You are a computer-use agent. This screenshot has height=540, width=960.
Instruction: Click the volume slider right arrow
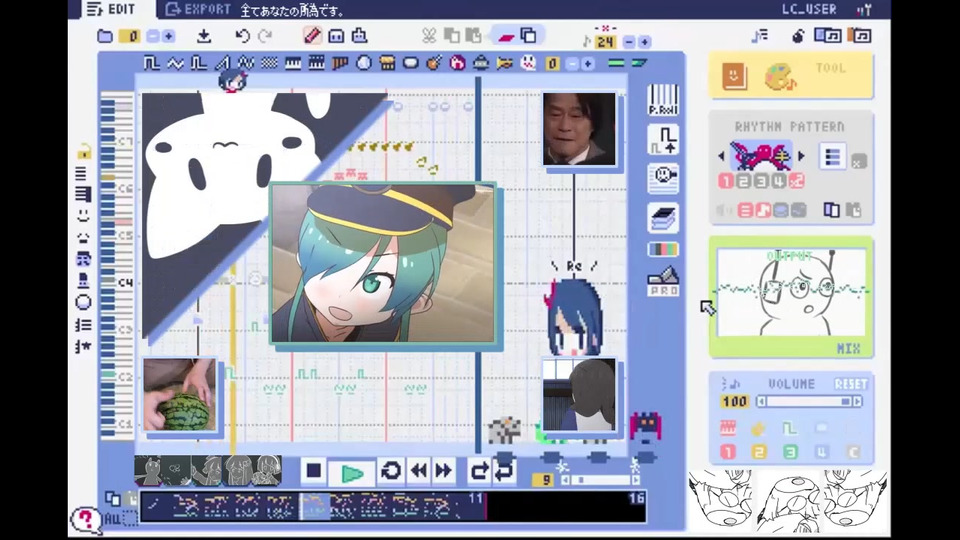tap(857, 402)
